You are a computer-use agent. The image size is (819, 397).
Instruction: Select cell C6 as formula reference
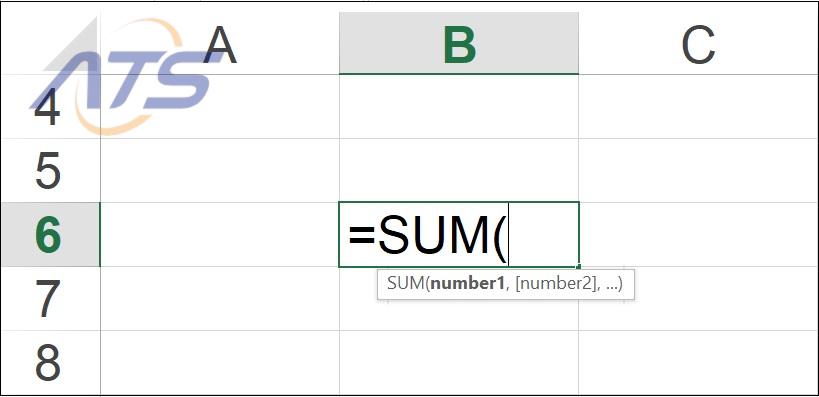point(698,235)
